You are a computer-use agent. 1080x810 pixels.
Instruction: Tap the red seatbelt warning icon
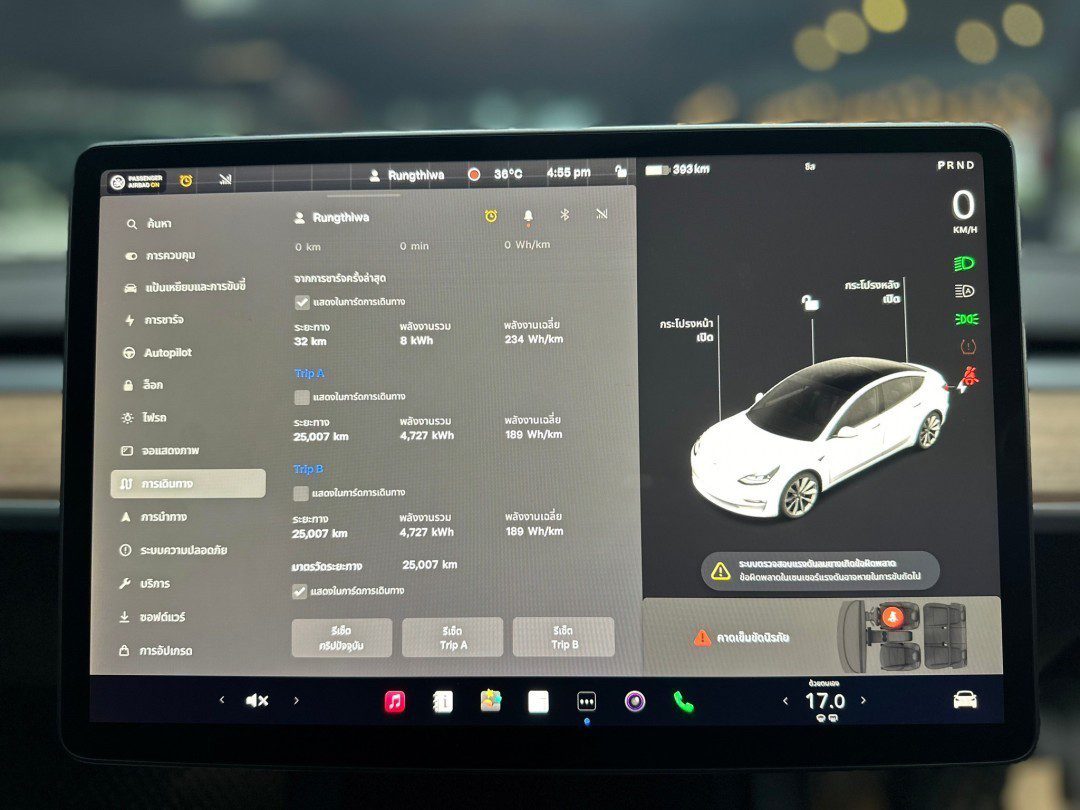pos(970,375)
